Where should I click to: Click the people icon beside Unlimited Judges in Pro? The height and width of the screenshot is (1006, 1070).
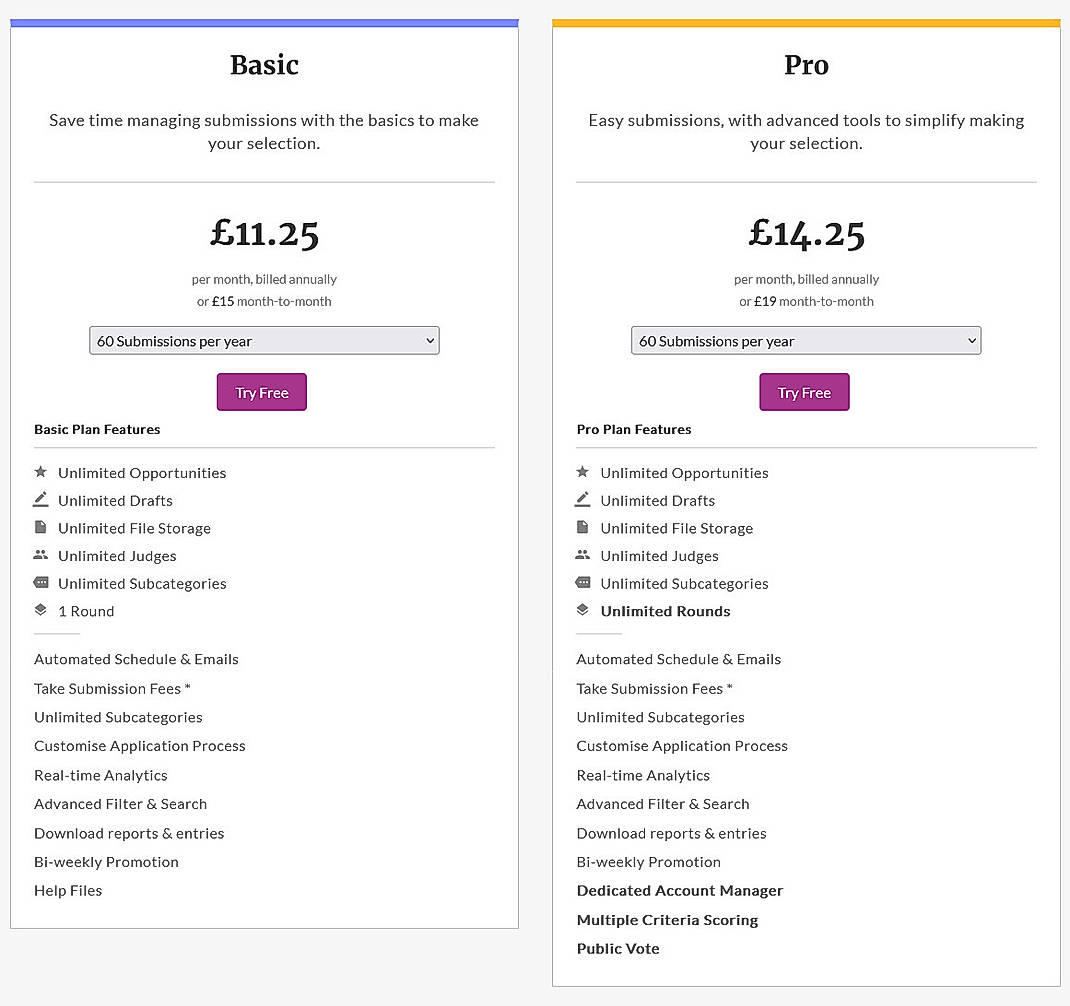(x=583, y=556)
